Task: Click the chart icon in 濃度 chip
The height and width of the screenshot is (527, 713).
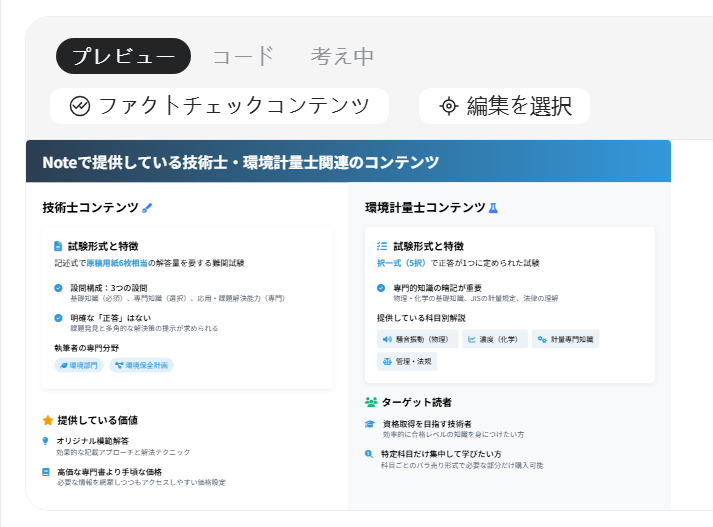Action: click(472, 339)
